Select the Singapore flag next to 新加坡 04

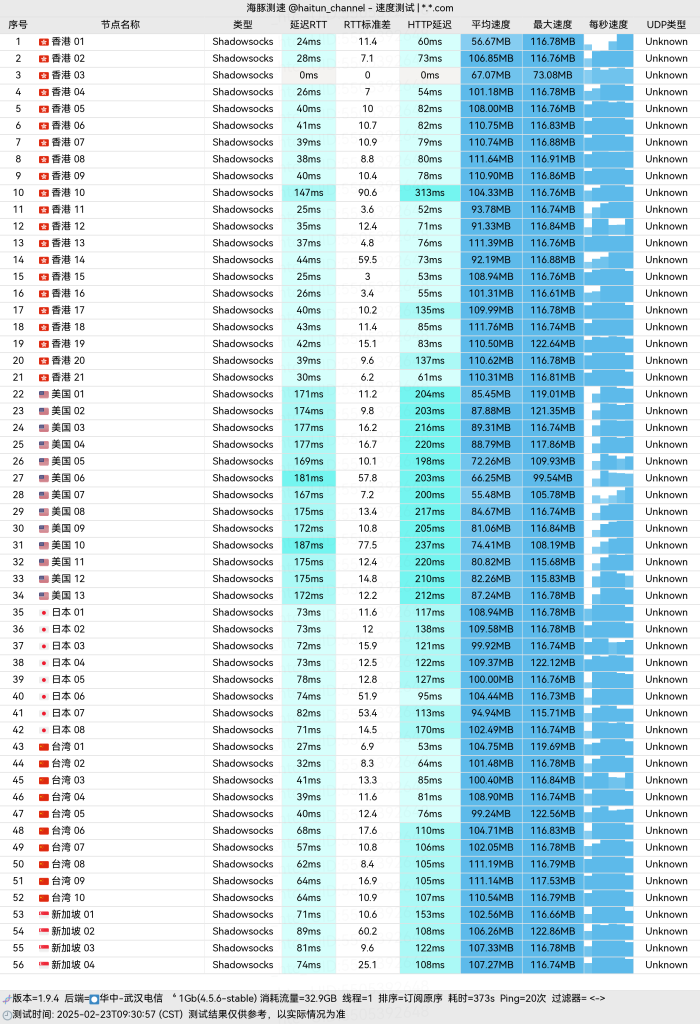pyautogui.click(x=44, y=965)
